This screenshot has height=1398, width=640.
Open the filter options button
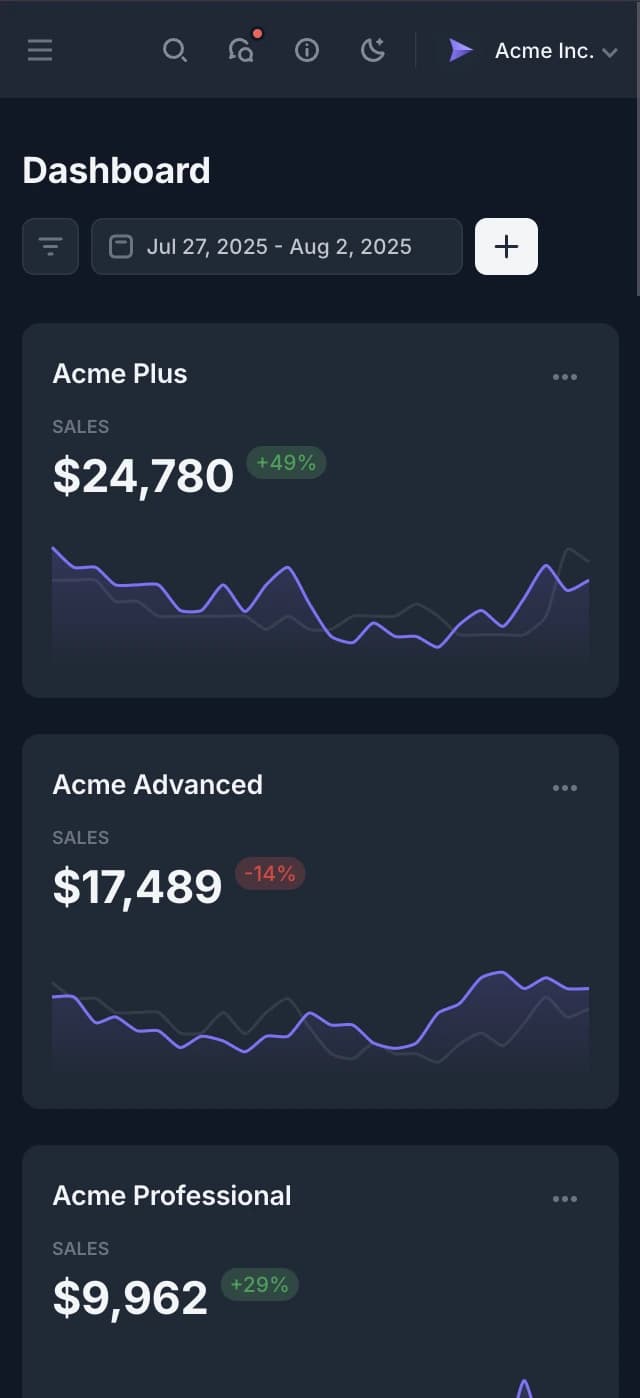(x=50, y=246)
